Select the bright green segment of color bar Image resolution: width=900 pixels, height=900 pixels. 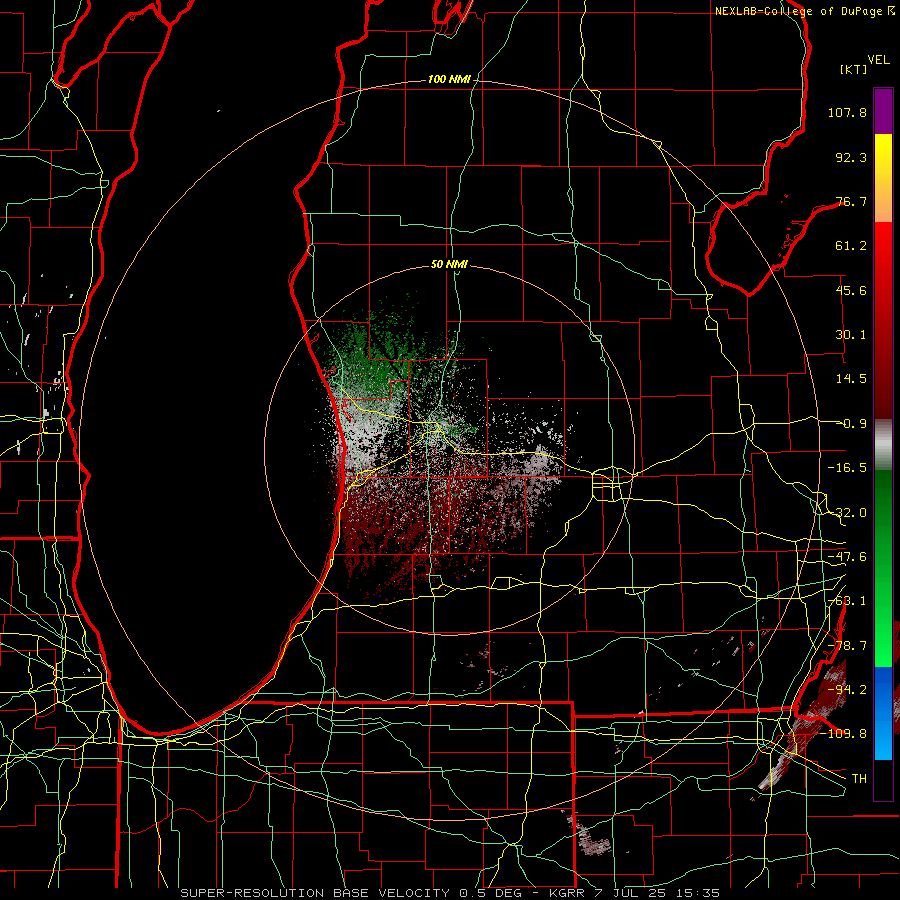[883, 620]
